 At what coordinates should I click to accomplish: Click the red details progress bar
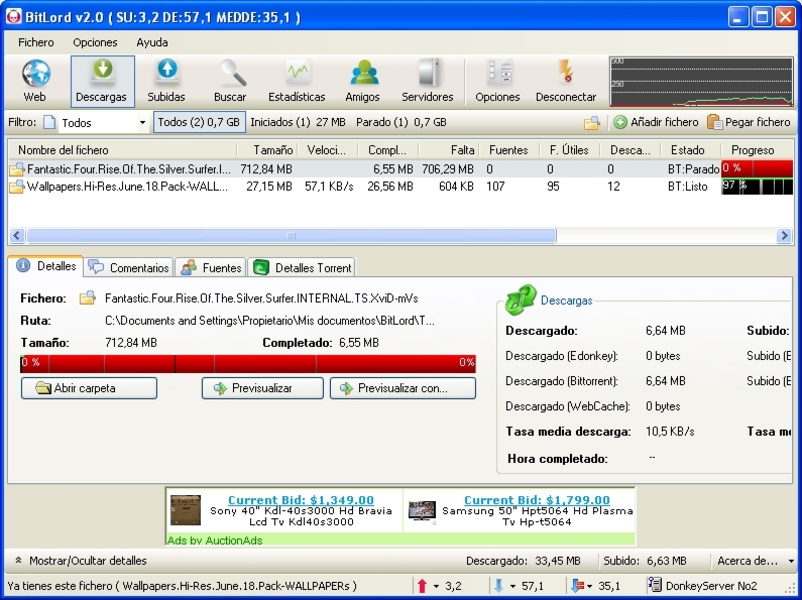coord(248,364)
